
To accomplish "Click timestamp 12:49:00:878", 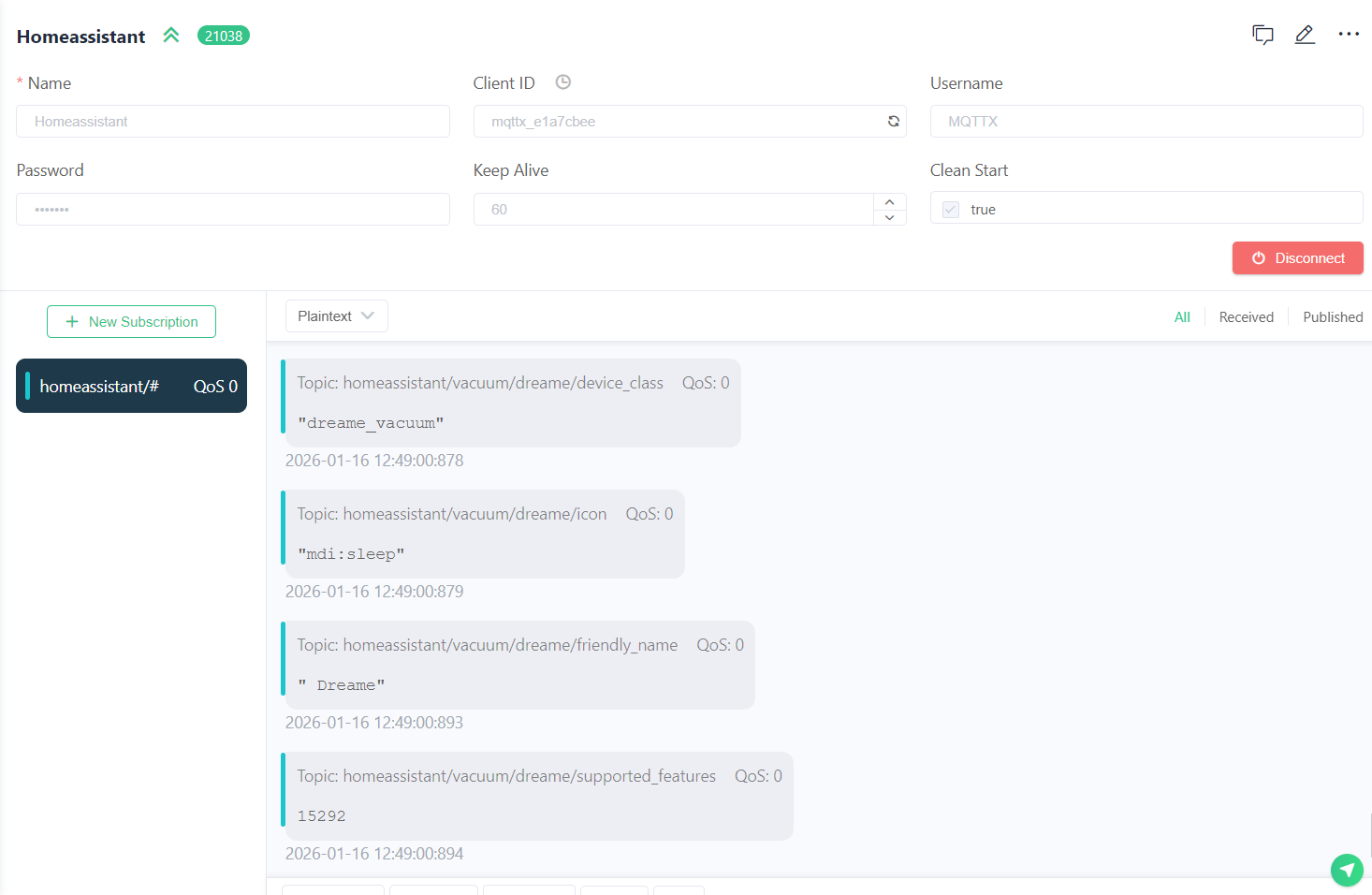I will pos(374,461).
